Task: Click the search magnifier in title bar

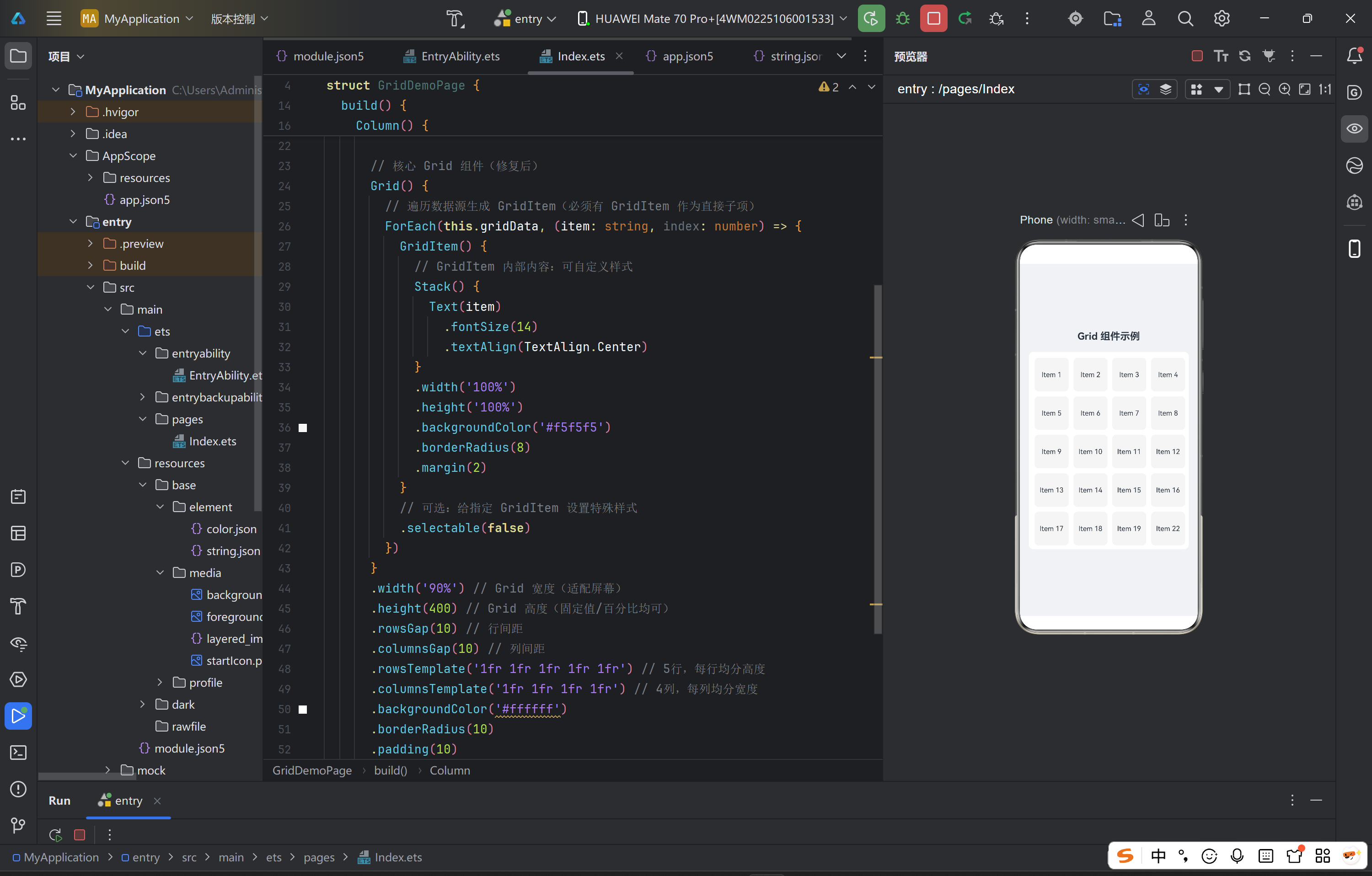Action: click(1185, 19)
